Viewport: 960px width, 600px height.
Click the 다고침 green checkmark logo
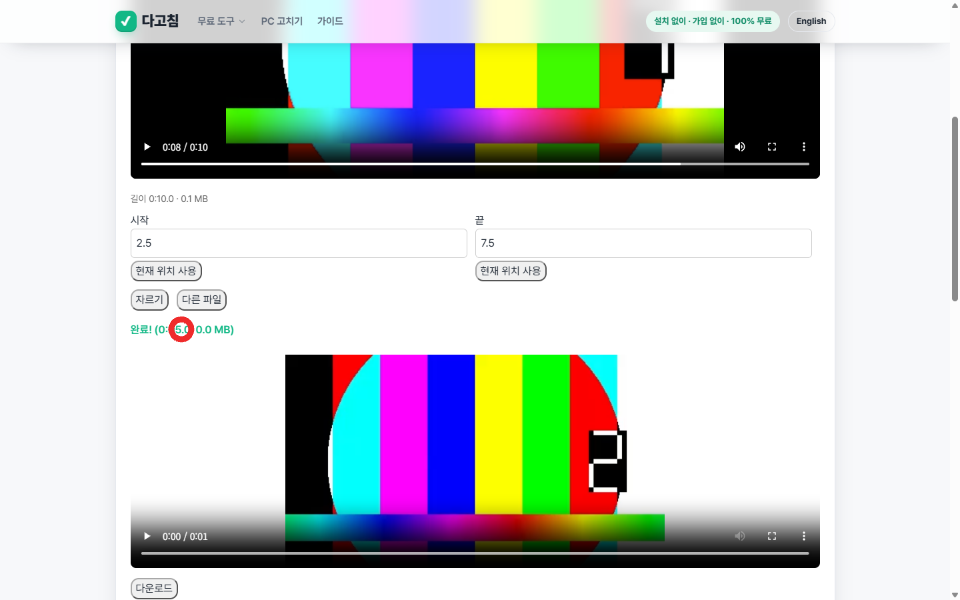pos(126,21)
